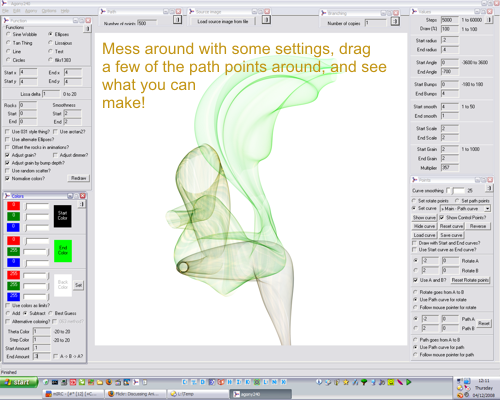Click the Number of copies field
The image size is (500, 400).
376,23
